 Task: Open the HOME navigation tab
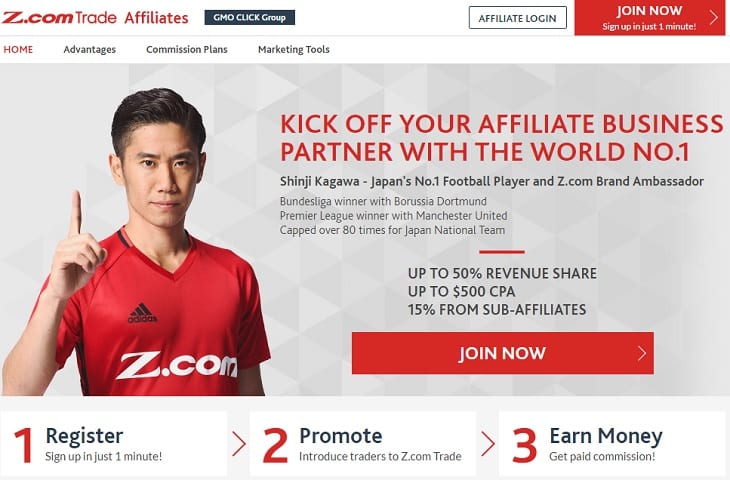pos(18,49)
